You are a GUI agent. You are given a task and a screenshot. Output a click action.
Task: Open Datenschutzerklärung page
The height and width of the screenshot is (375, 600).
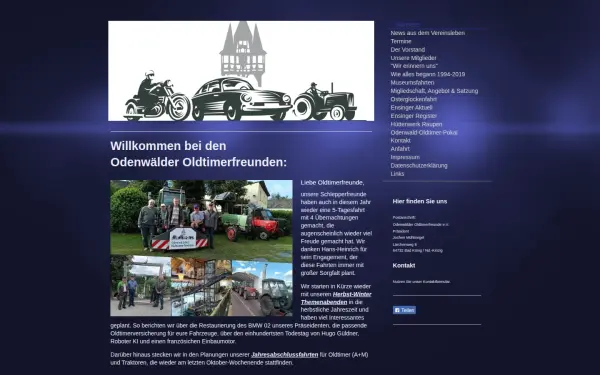click(419, 166)
